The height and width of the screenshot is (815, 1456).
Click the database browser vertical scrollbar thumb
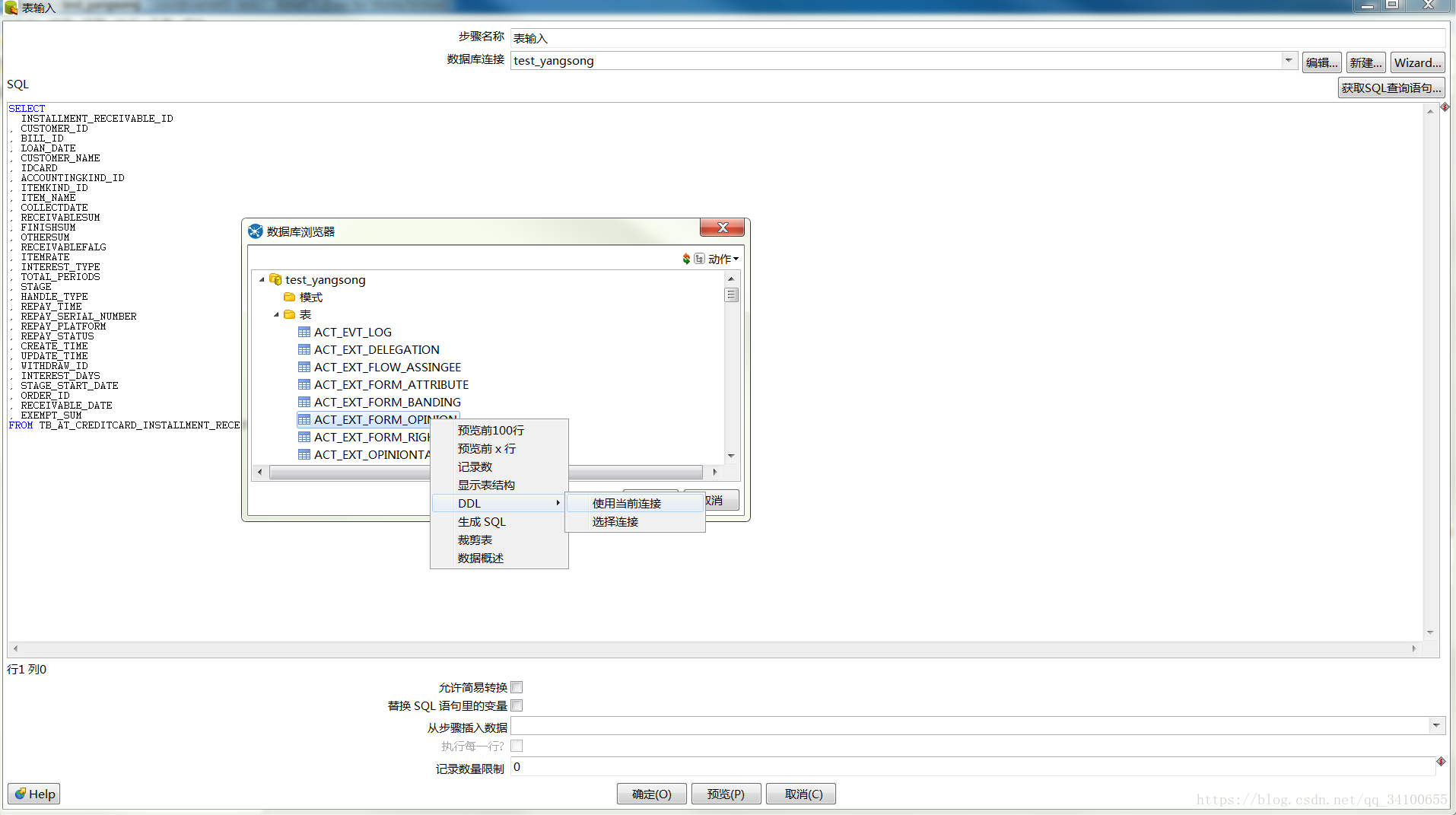point(731,294)
